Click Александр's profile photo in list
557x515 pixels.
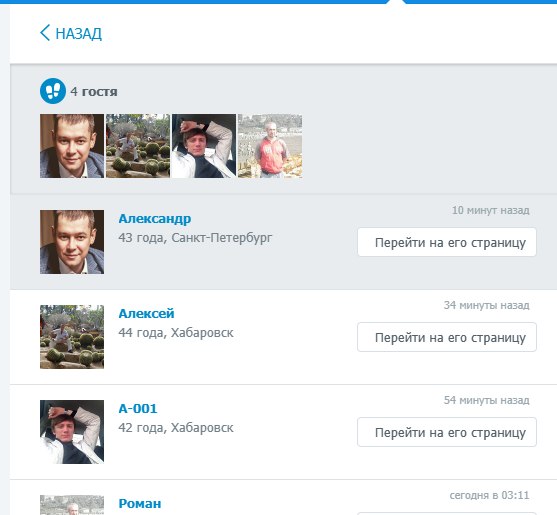pos(72,242)
